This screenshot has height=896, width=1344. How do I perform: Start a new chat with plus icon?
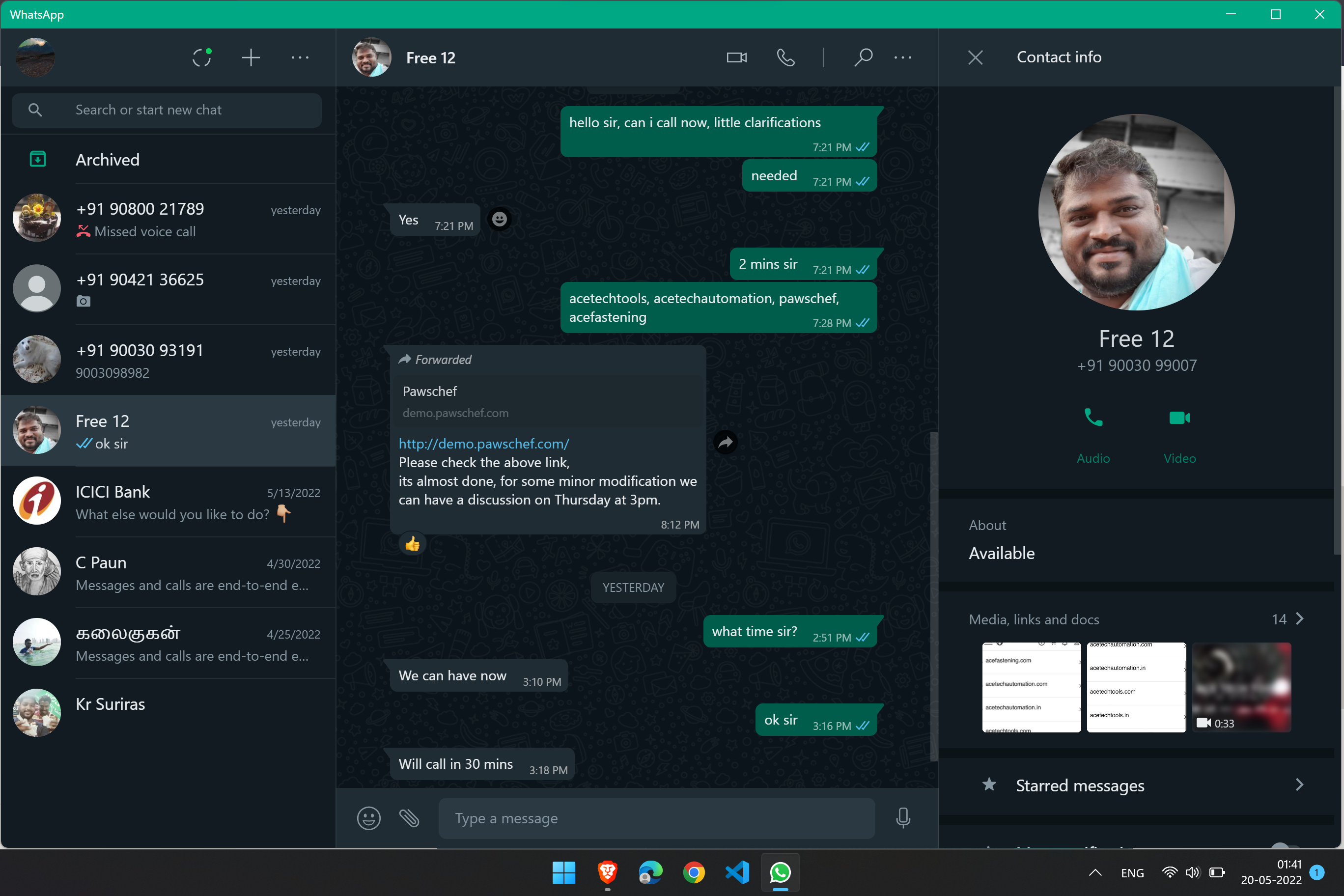click(251, 57)
